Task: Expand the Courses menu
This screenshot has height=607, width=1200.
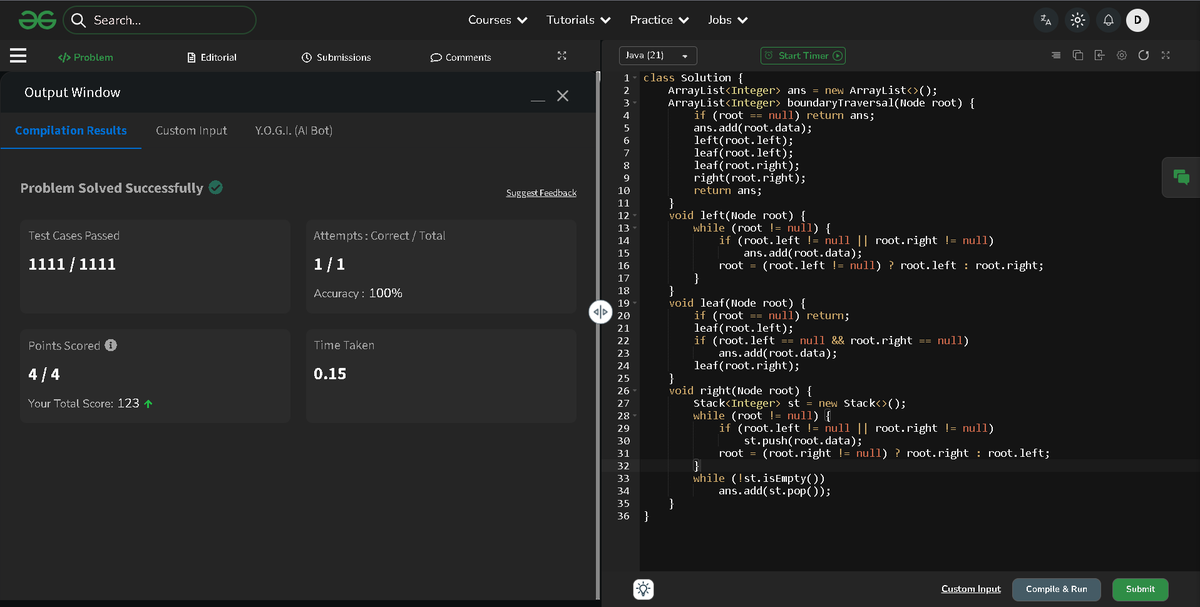Action: pos(498,20)
